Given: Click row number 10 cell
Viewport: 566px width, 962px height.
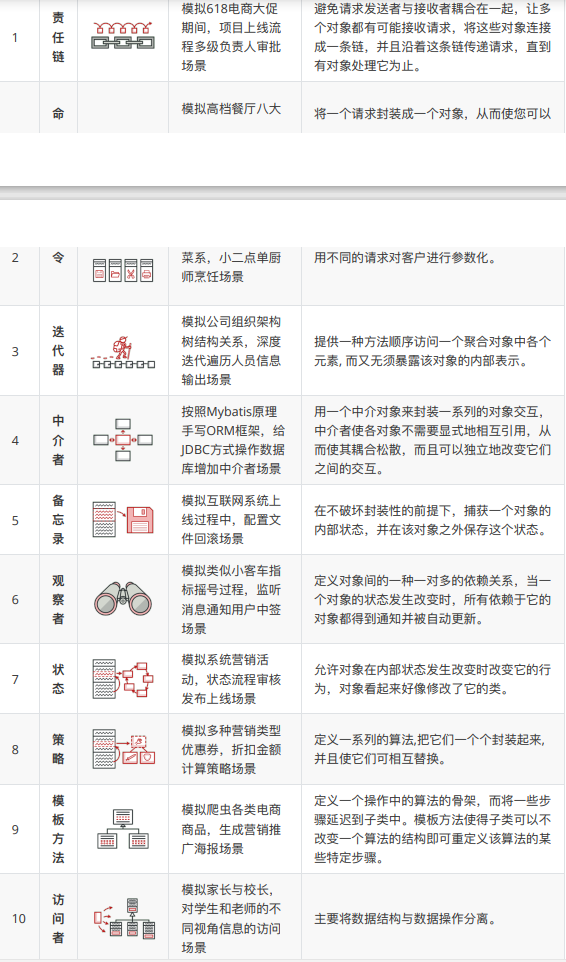Looking at the screenshot, I should coord(20,918).
